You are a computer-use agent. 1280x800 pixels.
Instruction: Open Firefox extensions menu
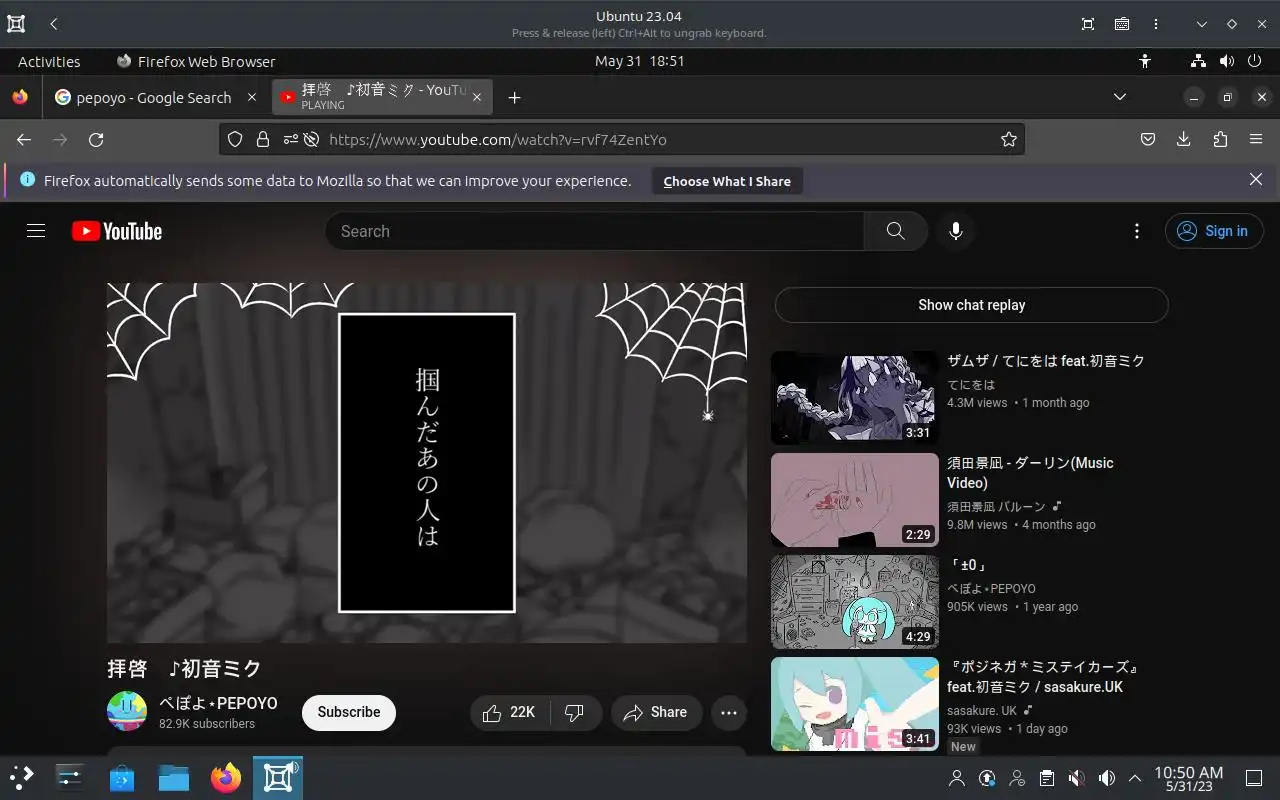tap(1220, 140)
